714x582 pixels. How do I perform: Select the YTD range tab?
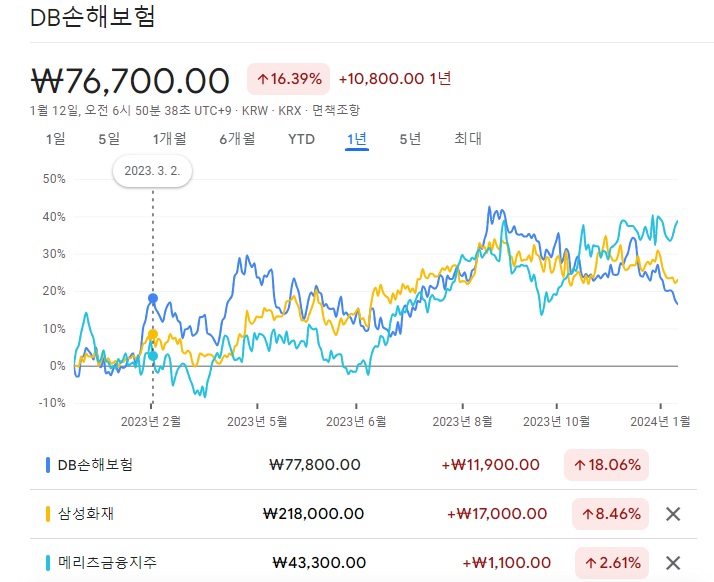[x=301, y=139]
